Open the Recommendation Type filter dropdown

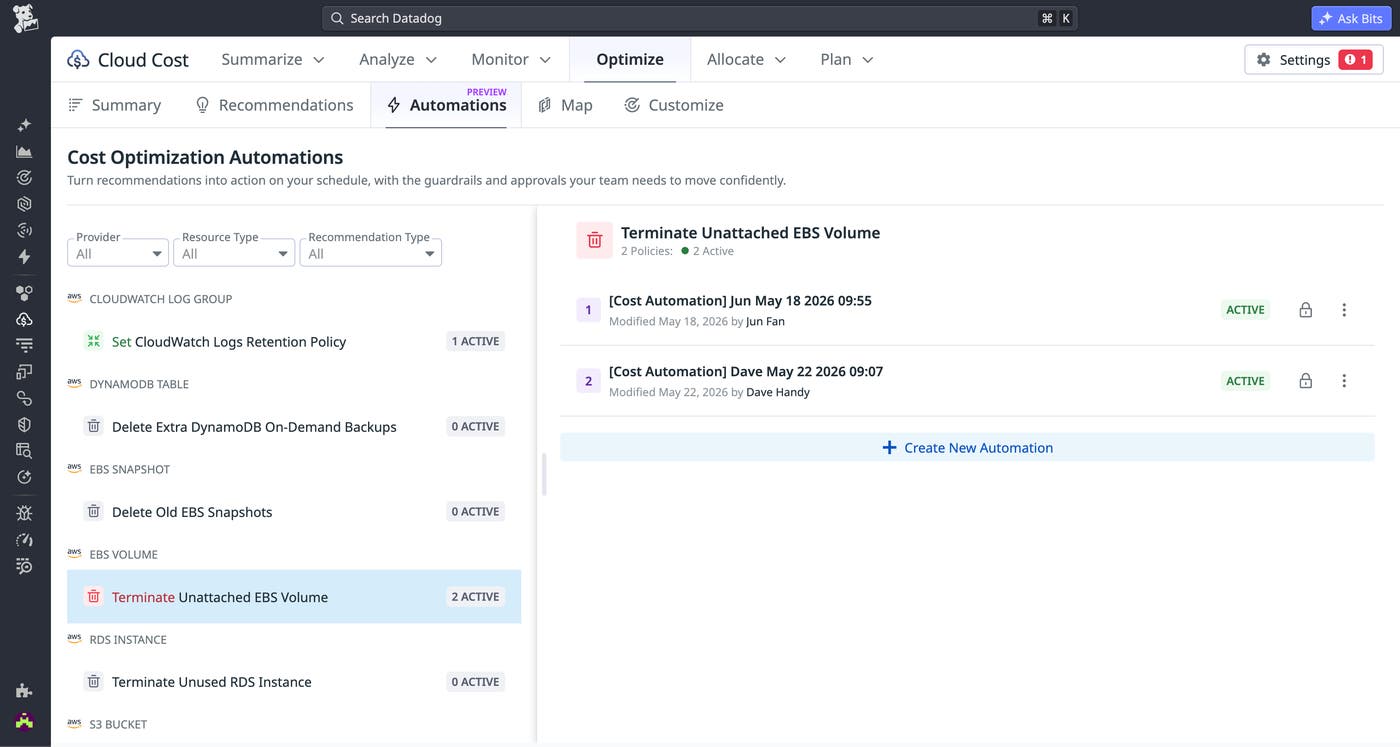[x=371, y=253]
